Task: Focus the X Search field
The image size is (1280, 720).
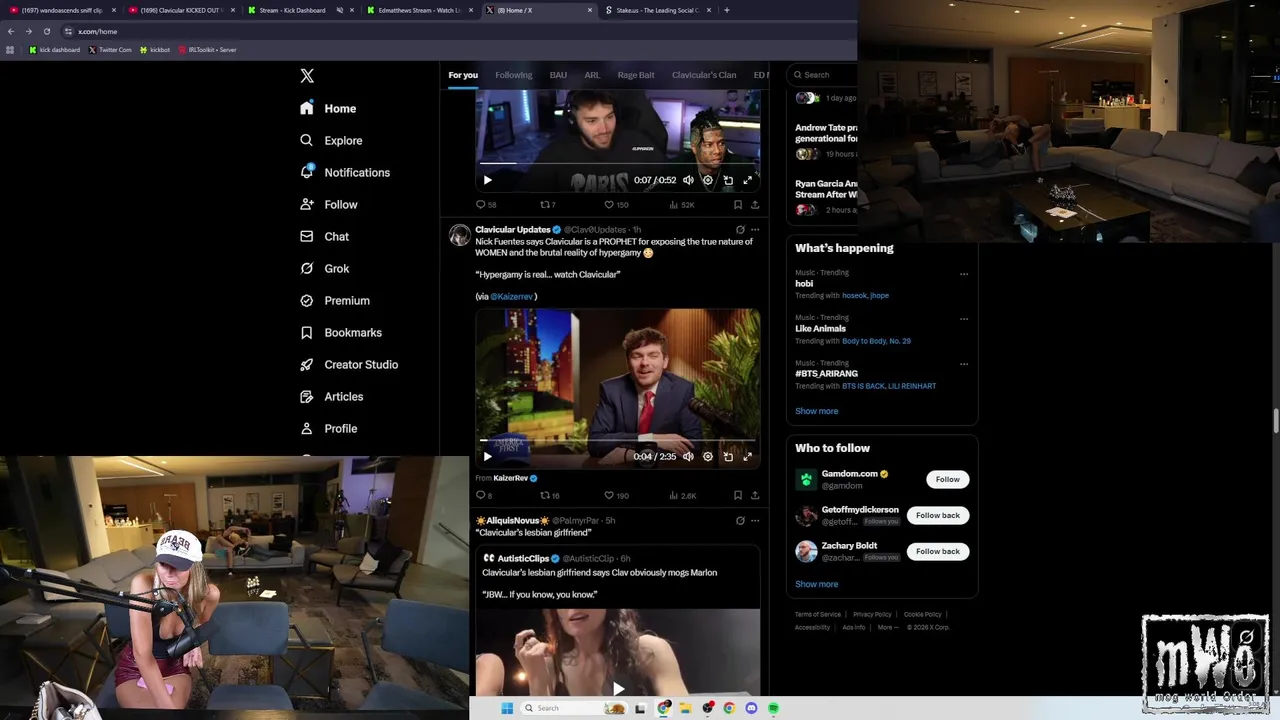Action: [x=822, y=75]
